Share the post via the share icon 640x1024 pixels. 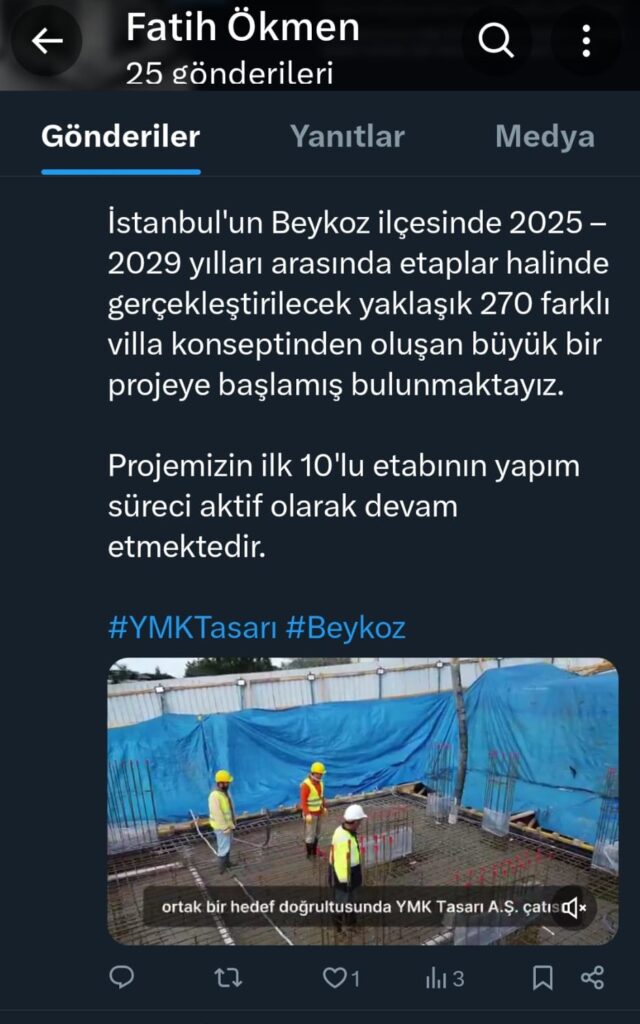click(x=592, y=978)
